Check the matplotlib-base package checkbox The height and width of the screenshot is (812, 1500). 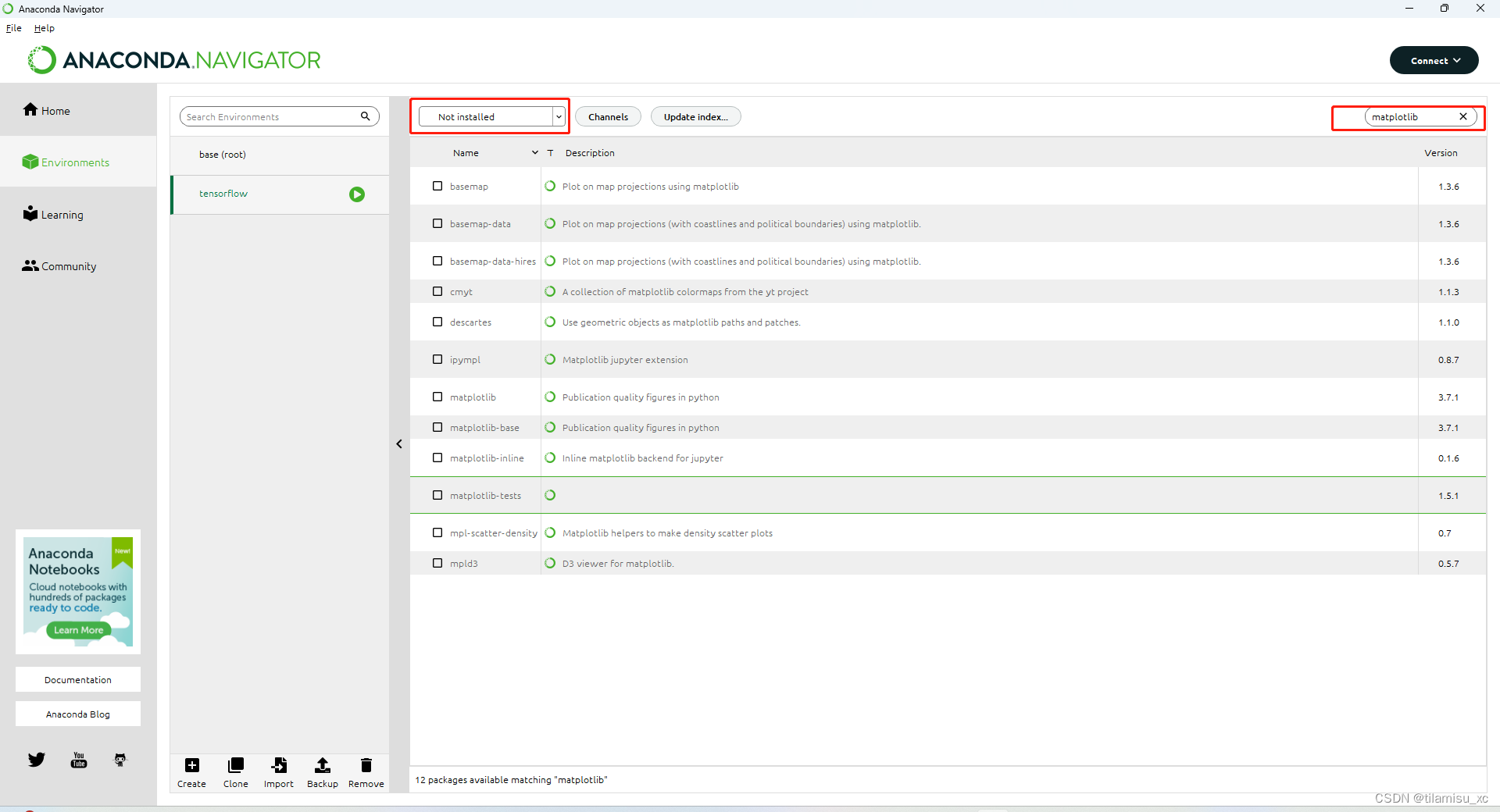pos(437,427)
